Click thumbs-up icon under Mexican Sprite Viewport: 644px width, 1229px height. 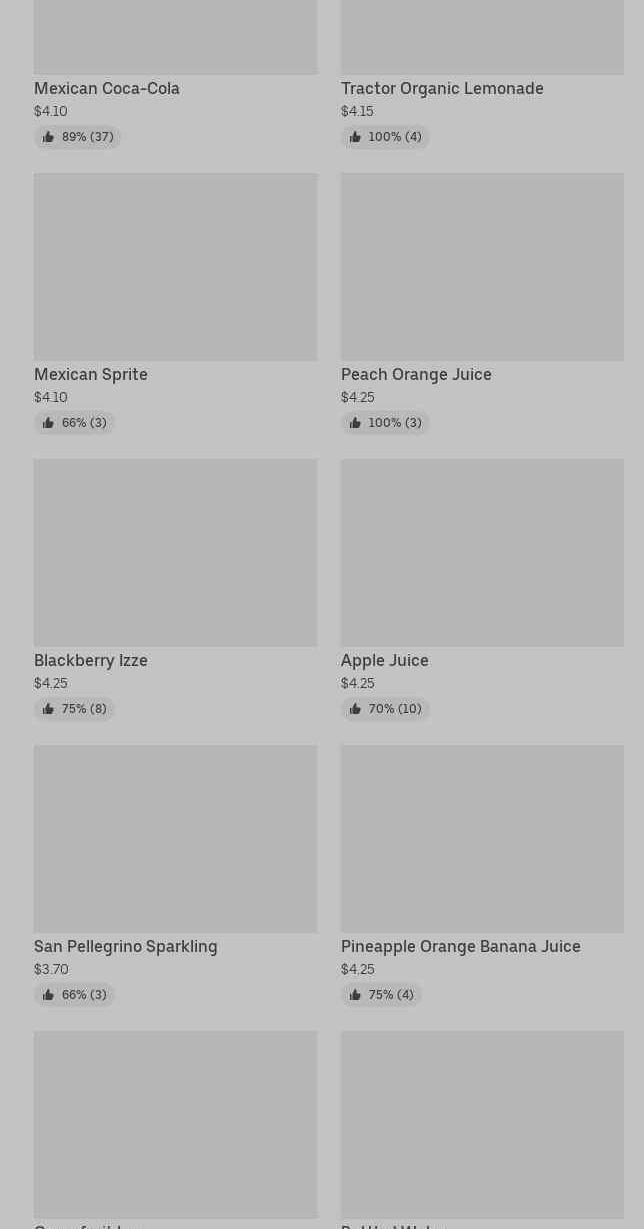click(48, 423)
